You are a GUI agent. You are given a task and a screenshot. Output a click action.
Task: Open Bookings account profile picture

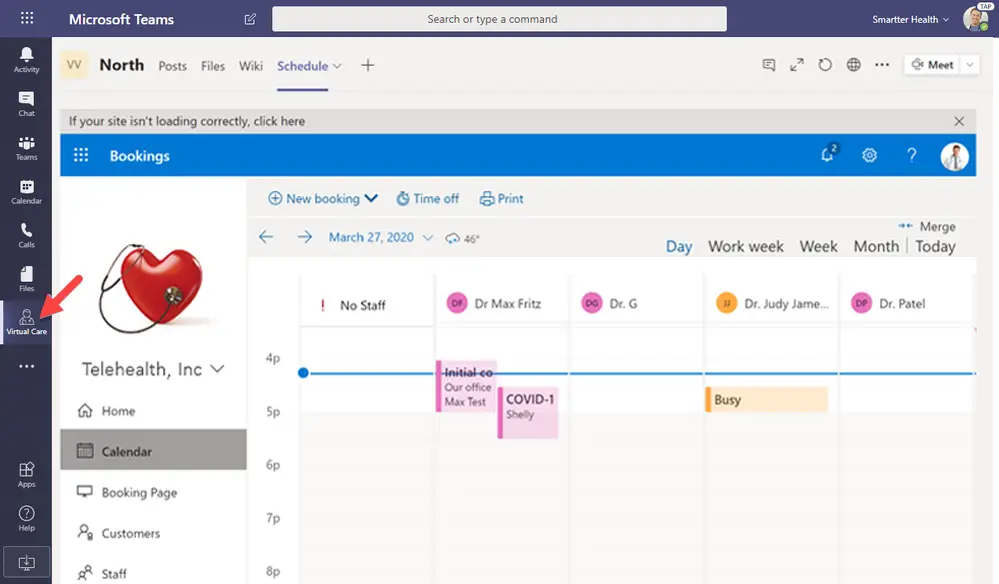pos(954,156)
